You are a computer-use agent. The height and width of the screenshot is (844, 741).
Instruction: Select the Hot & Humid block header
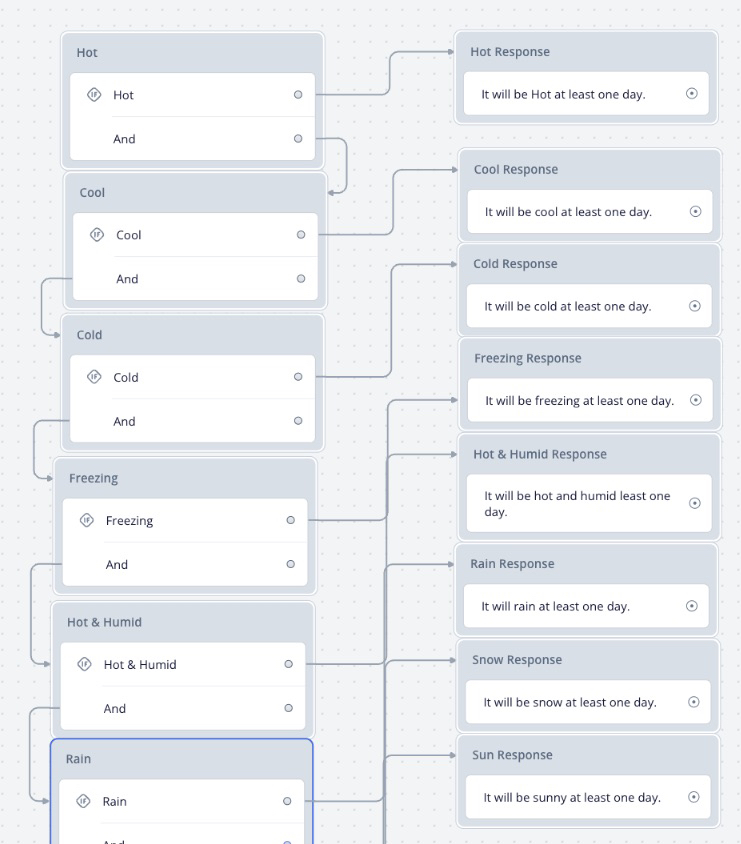click(x=182, y=622)
